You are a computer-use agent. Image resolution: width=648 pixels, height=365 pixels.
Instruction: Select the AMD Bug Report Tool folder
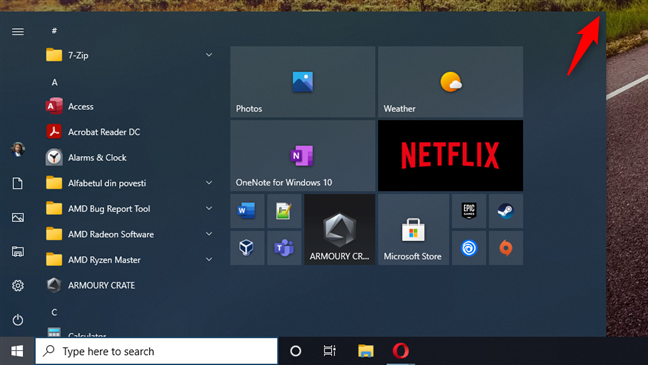pos(130,209)
